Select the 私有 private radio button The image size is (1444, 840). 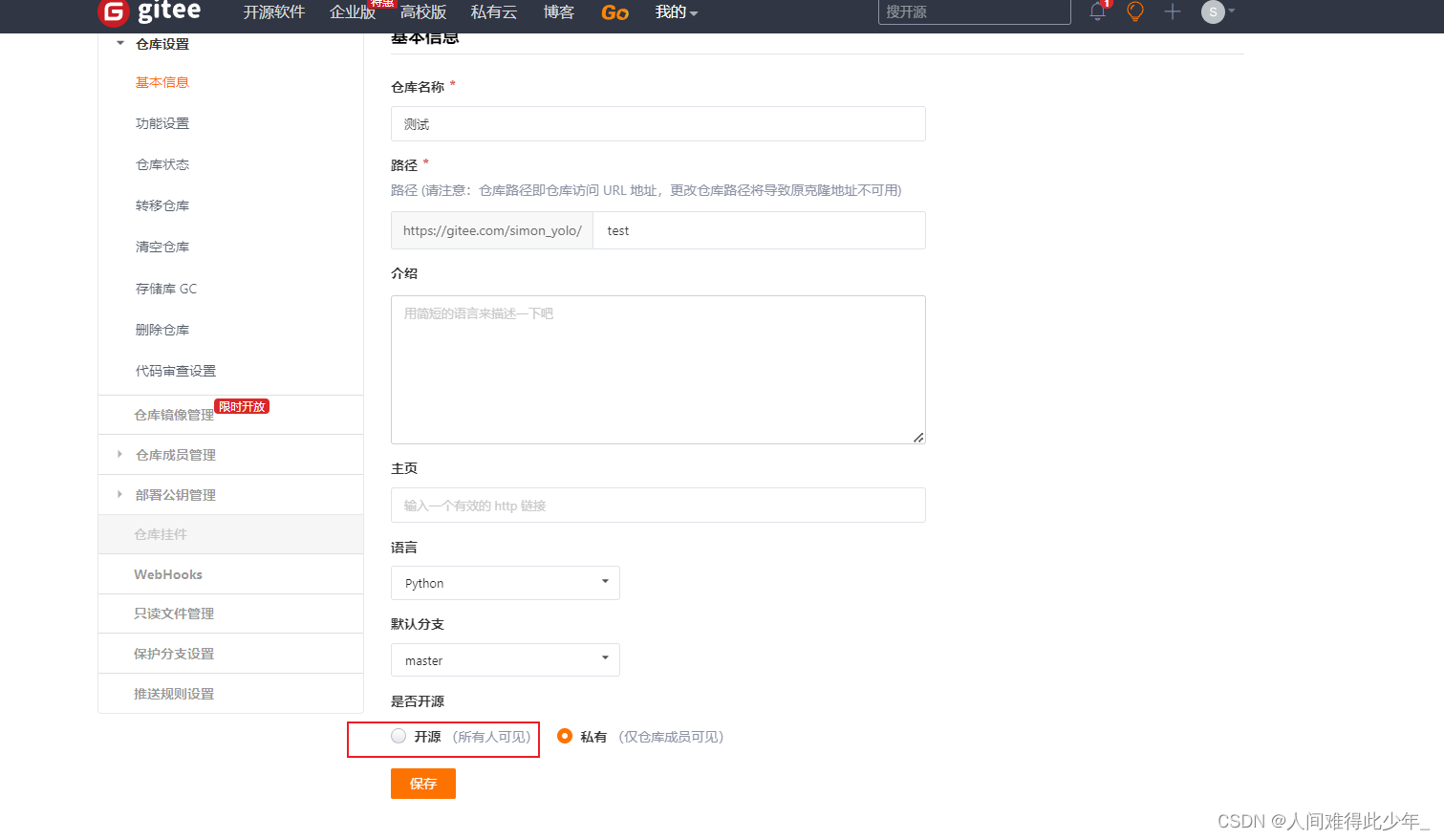pyautogui.click(x=565, y=736)
